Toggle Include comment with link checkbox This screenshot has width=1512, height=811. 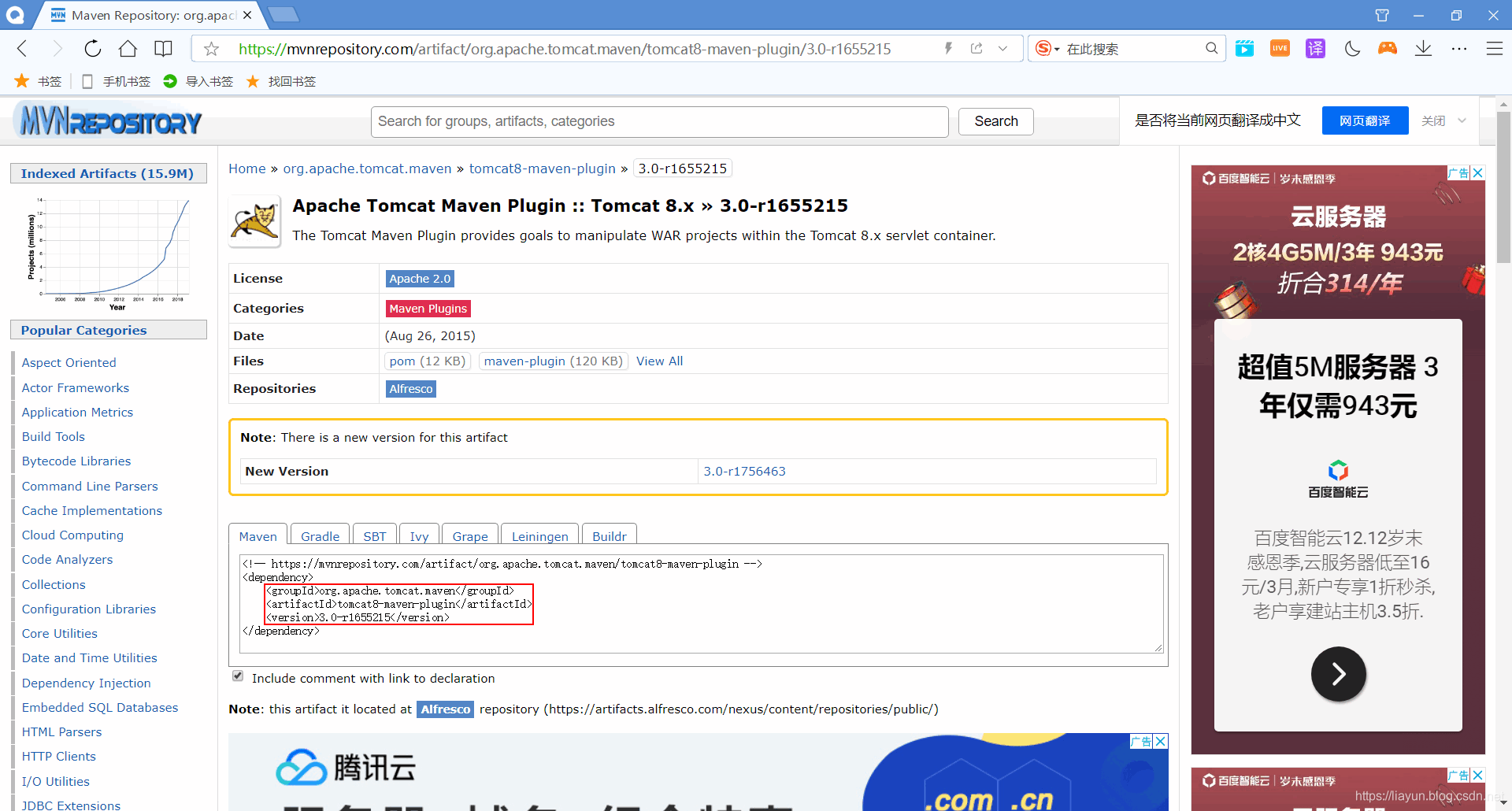coord(238,676)
